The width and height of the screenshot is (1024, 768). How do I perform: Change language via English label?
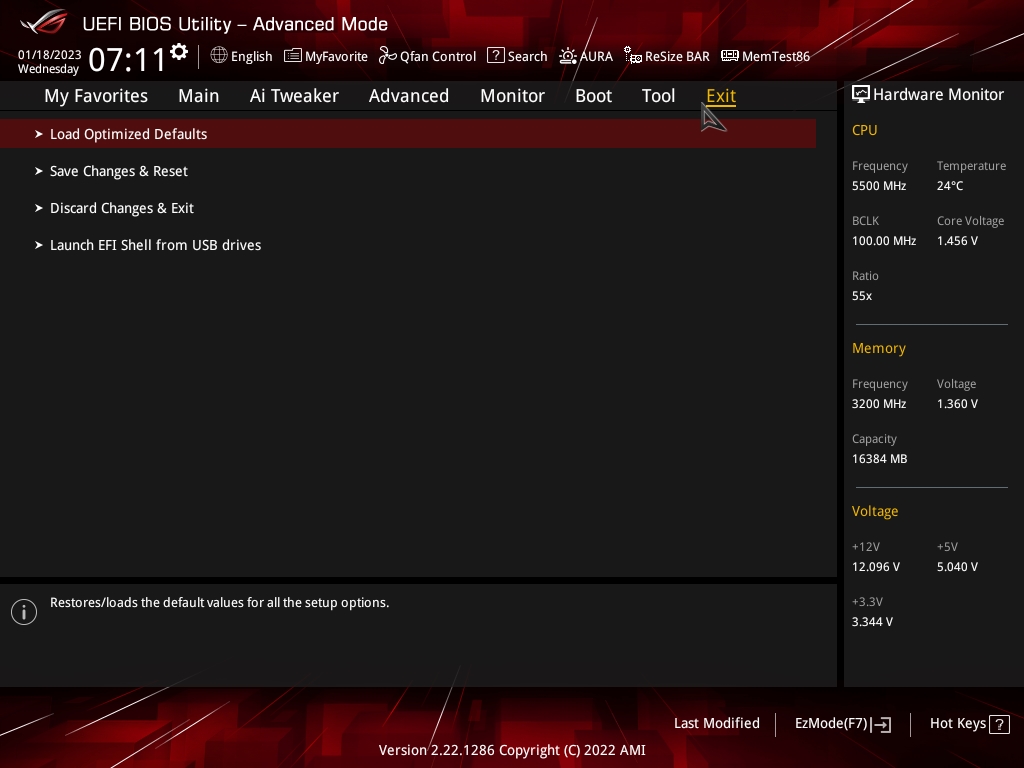(251, 57)
